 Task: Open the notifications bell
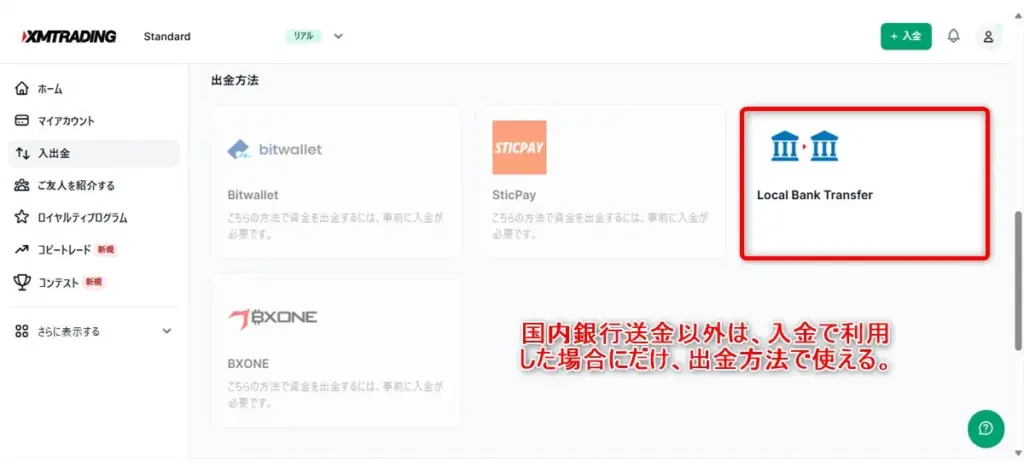(x=953, y=36)
